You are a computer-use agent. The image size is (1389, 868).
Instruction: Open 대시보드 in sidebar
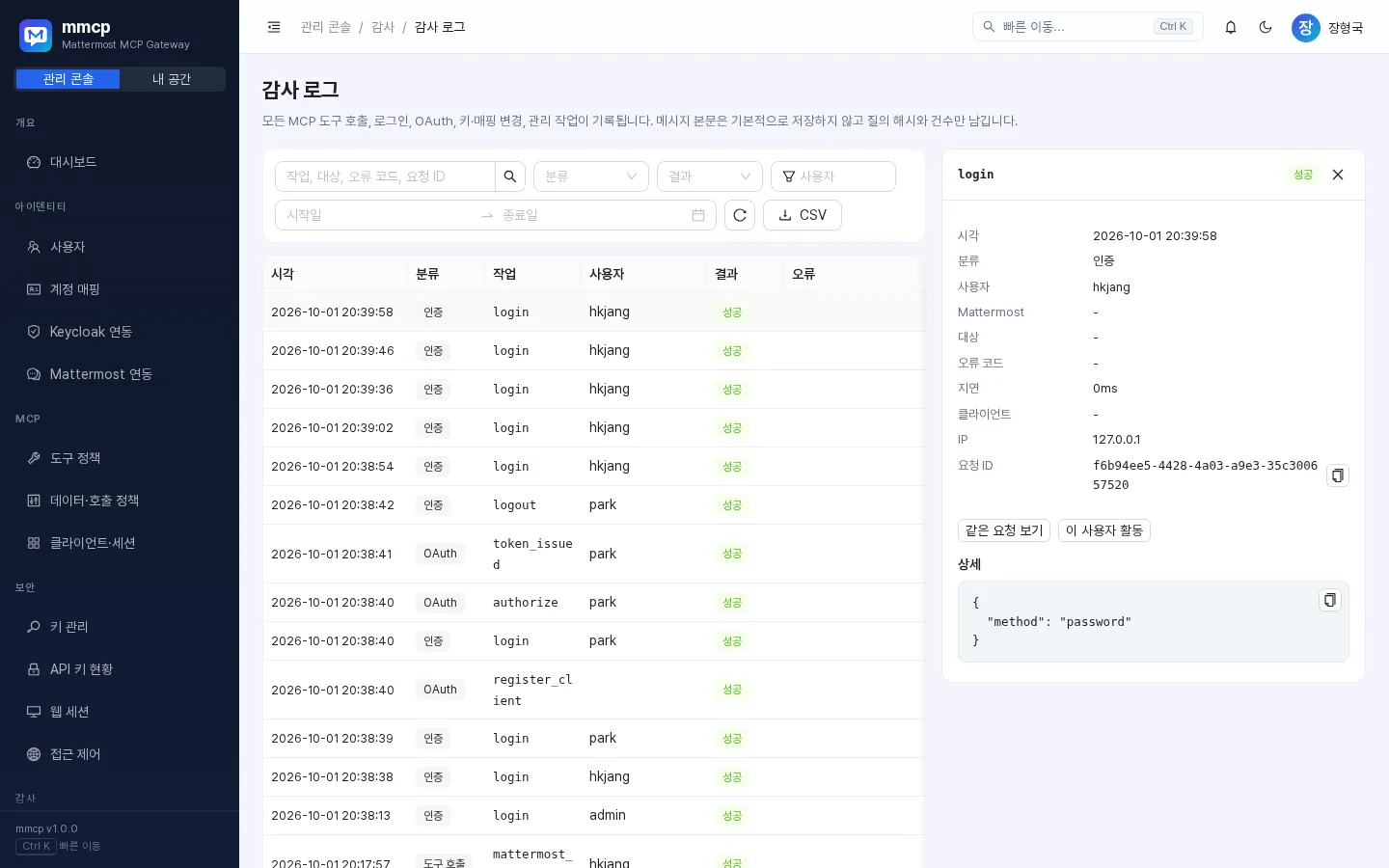pyautogui.click(x=120, y=162)
